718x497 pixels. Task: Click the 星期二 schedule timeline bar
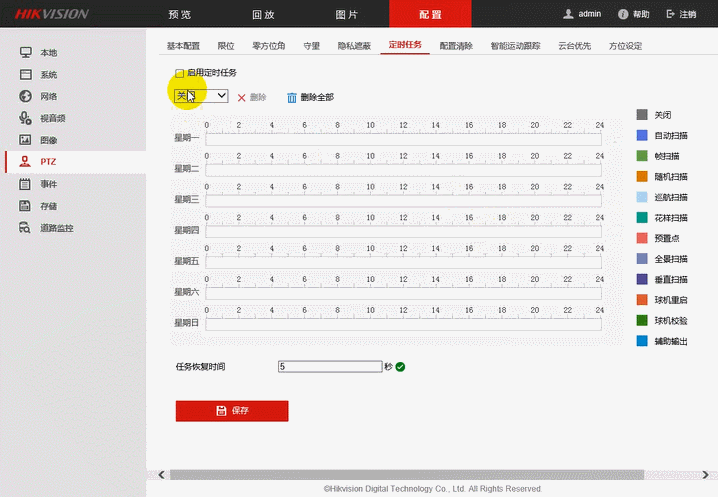pos(403,170)
